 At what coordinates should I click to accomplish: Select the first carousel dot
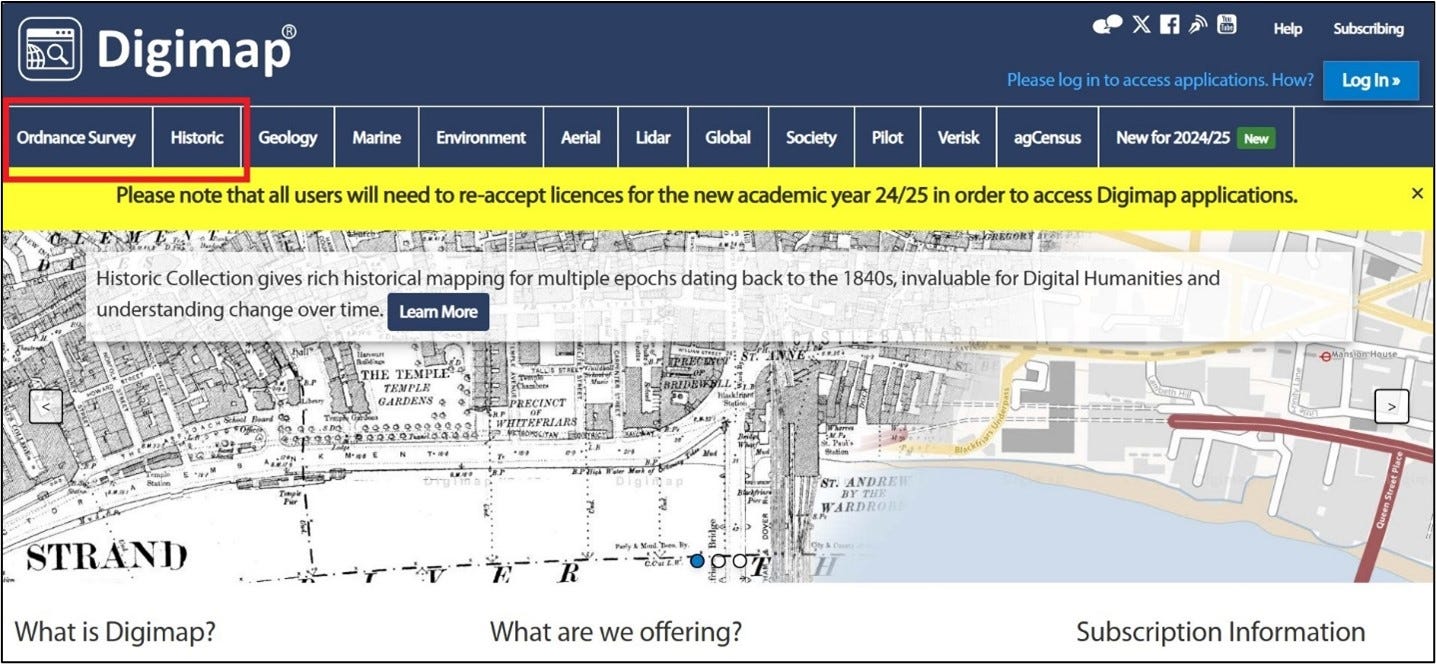click(697, 561)
